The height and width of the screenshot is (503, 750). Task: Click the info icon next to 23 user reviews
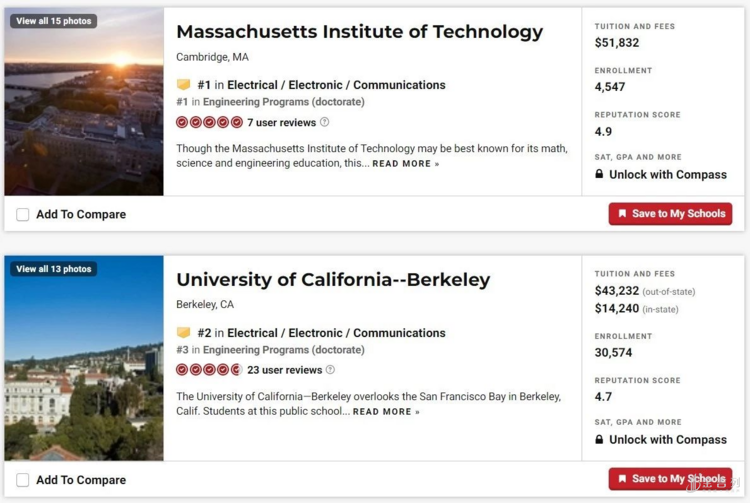[331, 370]
